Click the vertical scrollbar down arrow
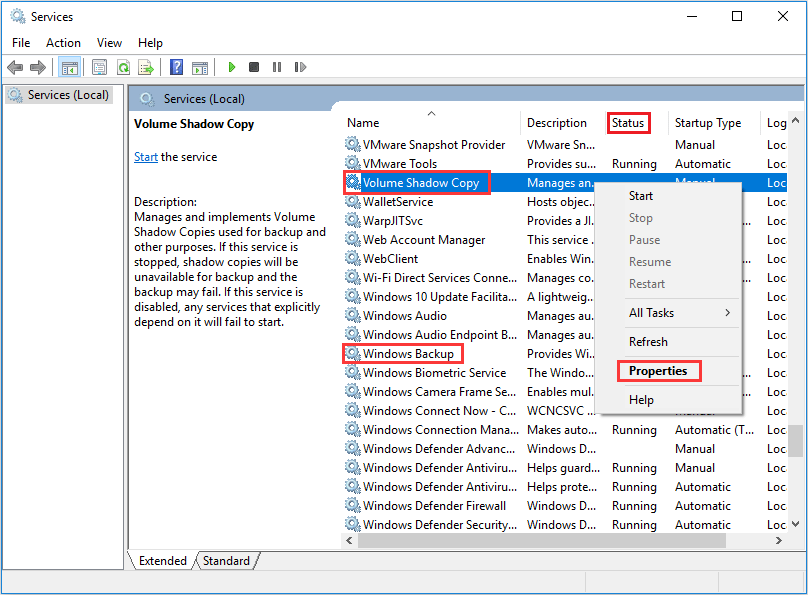Viewport: 808px width, 595px height. coord(795,524)
